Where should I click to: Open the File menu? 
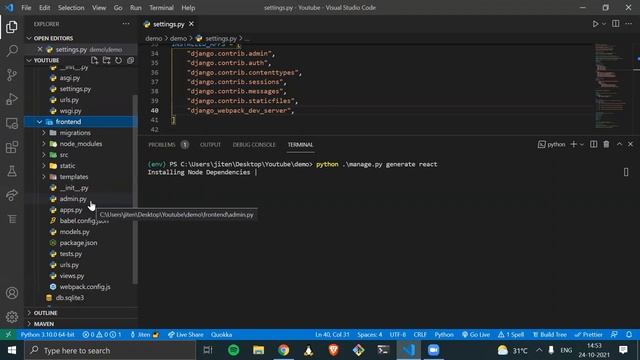(26, 8)
